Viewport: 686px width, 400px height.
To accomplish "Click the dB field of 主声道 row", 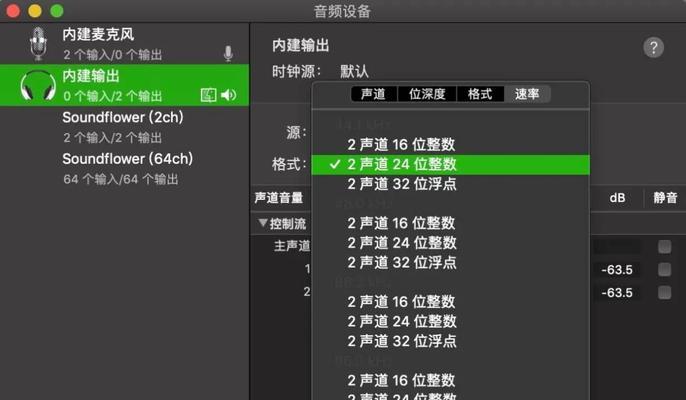I will [617, 247].
